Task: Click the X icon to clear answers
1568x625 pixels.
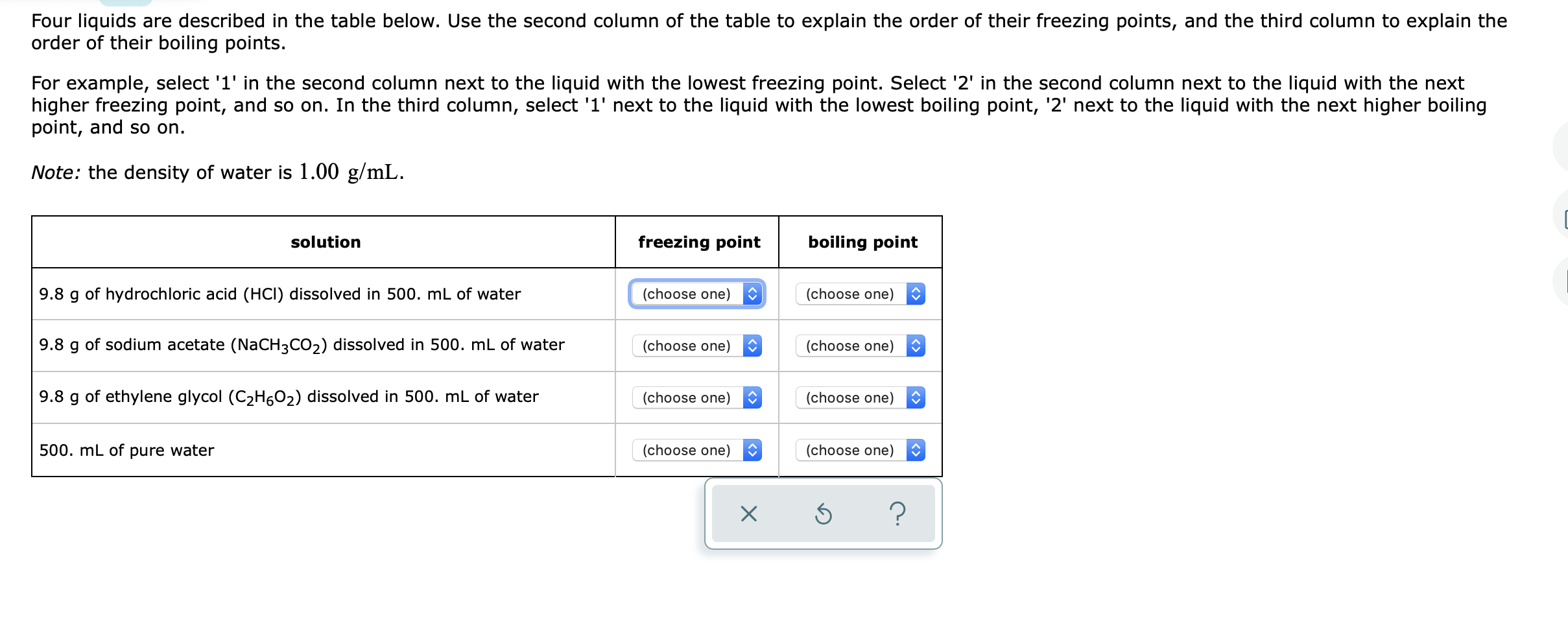Action: click(x=748, y=513)
